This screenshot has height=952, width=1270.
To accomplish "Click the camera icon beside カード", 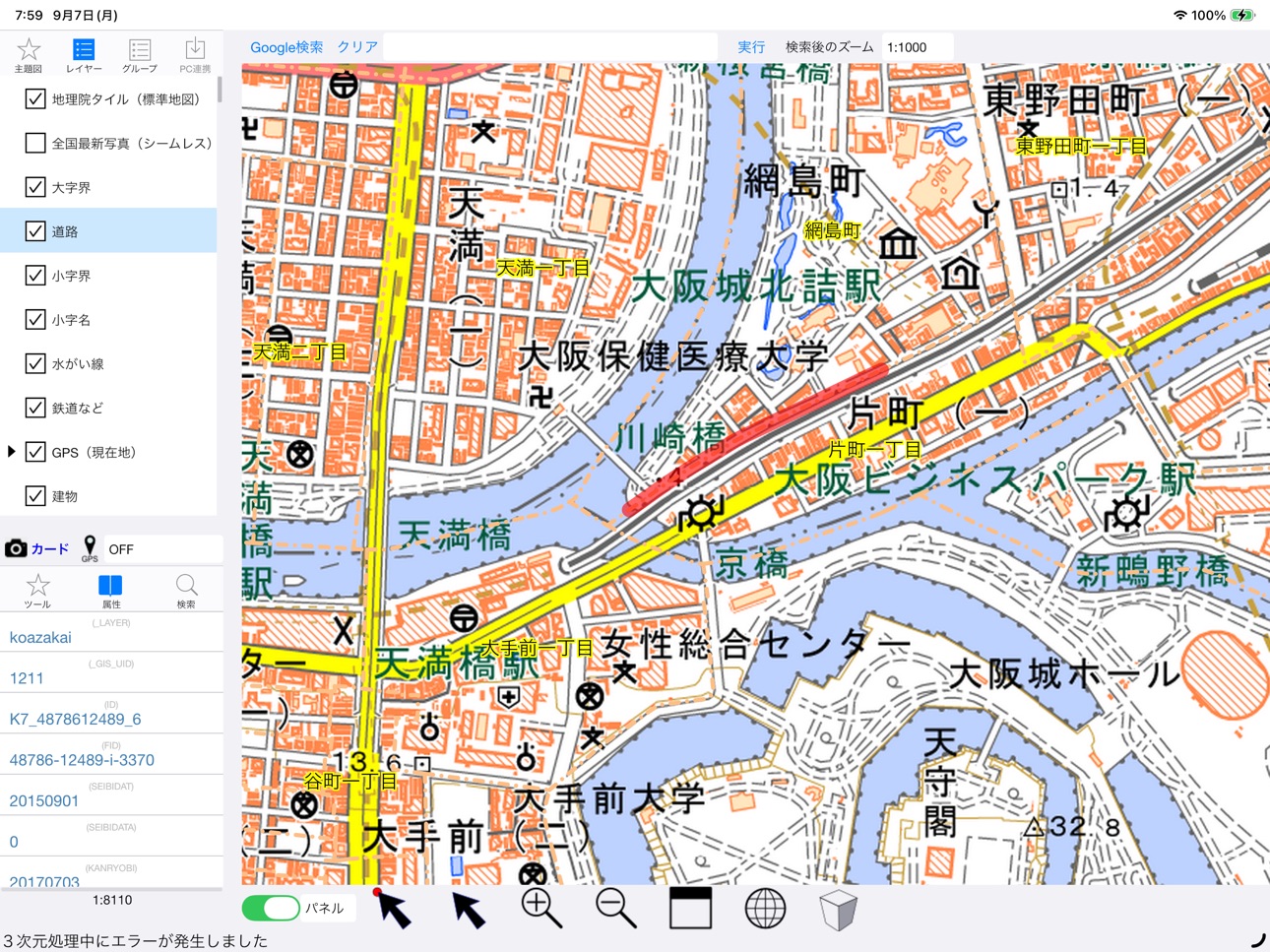I will [x=16, y=548].
